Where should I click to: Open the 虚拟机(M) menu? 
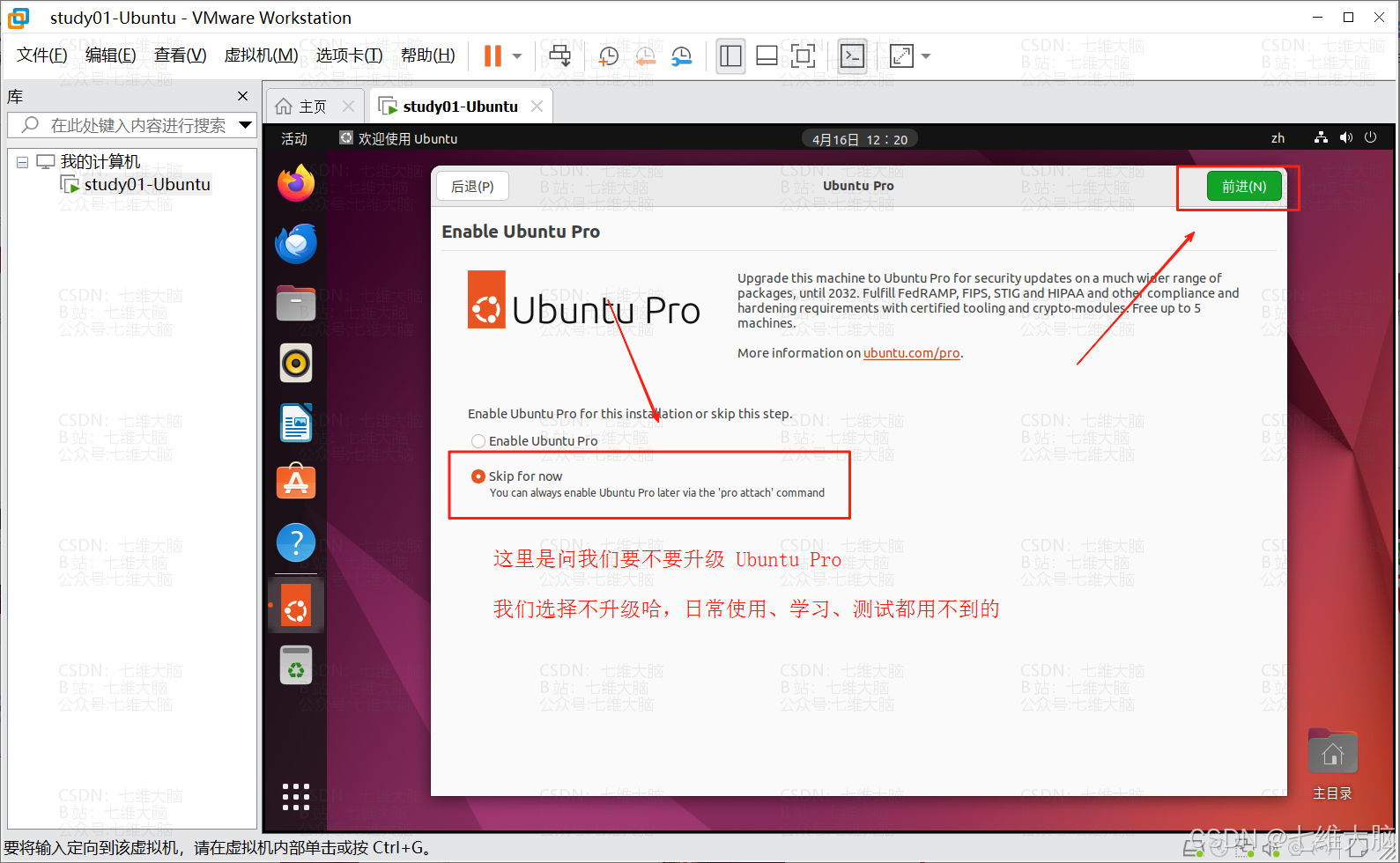pos(261,55)
